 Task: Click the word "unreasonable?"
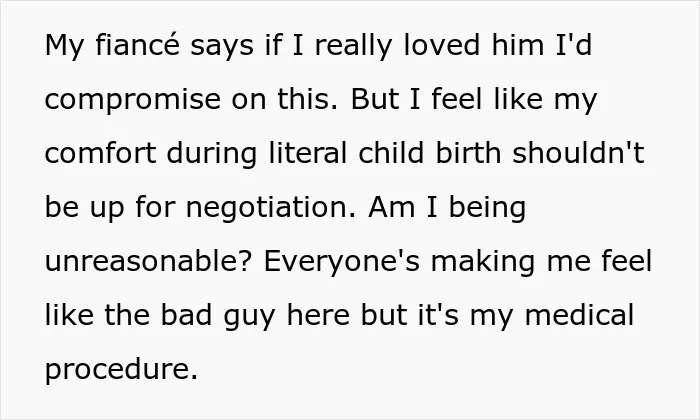[x=149, y=261]
